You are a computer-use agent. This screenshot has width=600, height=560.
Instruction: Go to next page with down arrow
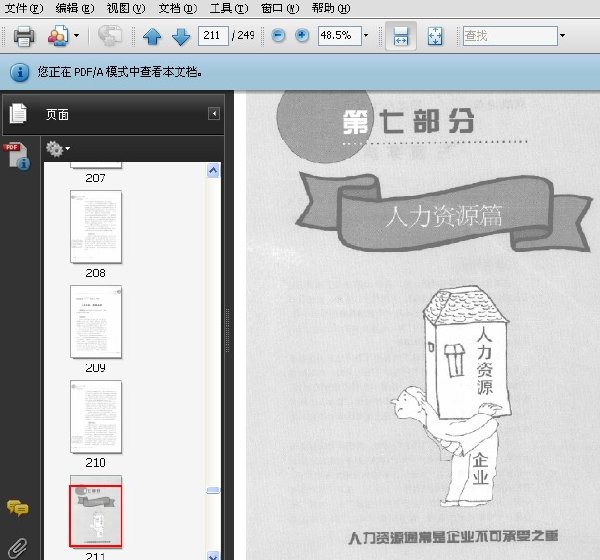[x=181, y=37]
